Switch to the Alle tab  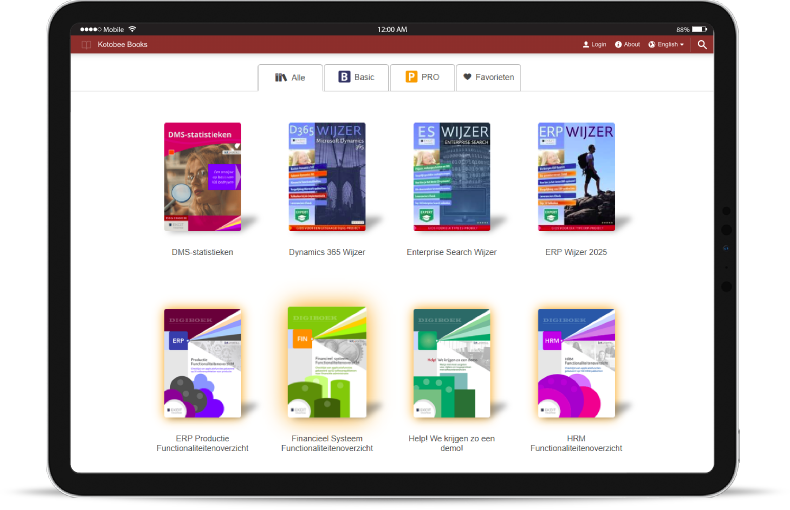tap(290, 78)
